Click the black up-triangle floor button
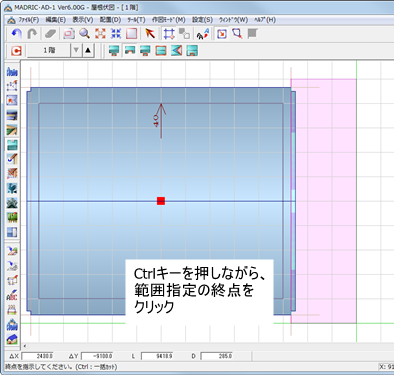Viewport: 394px width, 375px height. click(88, 50)
